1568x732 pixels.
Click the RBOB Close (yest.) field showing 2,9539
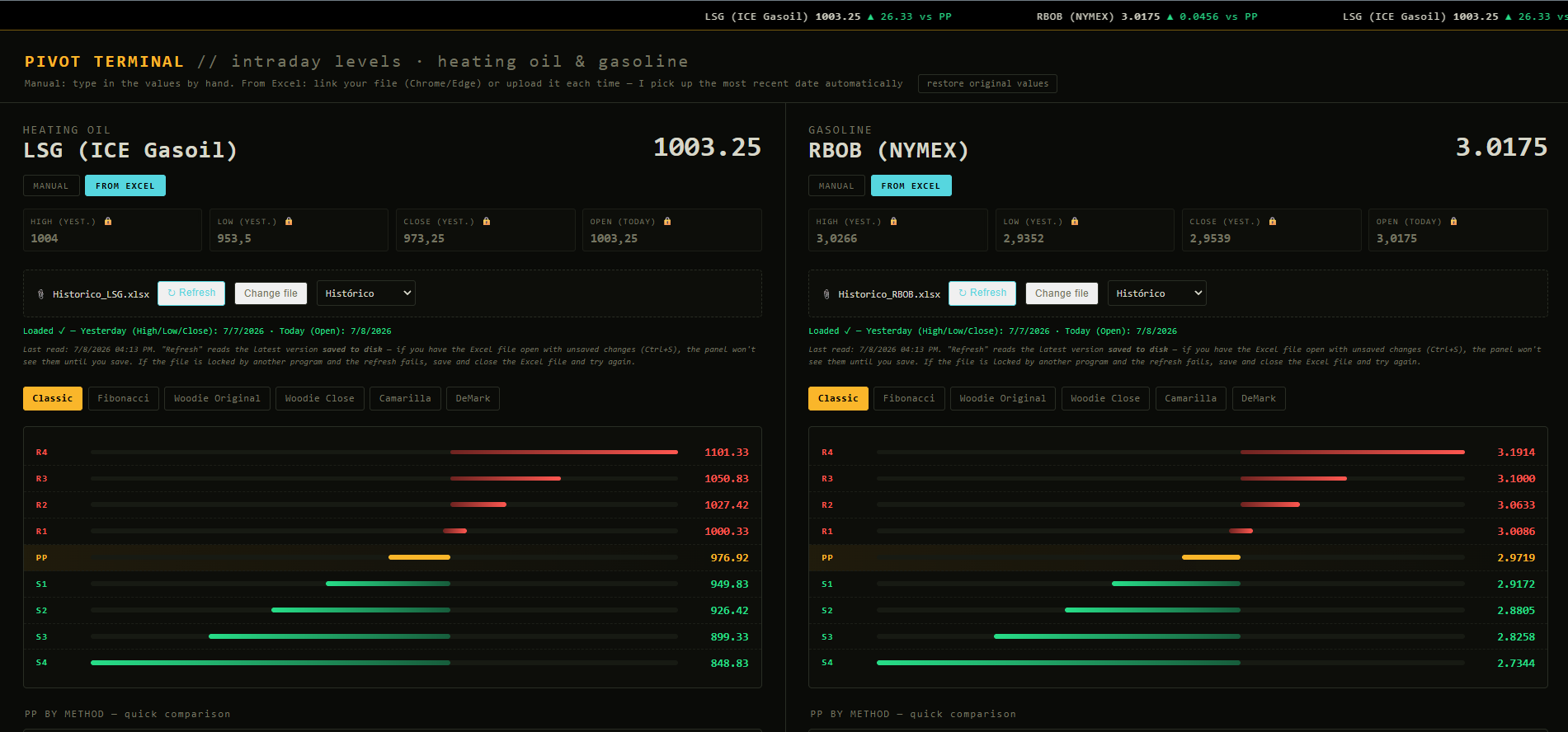click(x=1271, y=230)
